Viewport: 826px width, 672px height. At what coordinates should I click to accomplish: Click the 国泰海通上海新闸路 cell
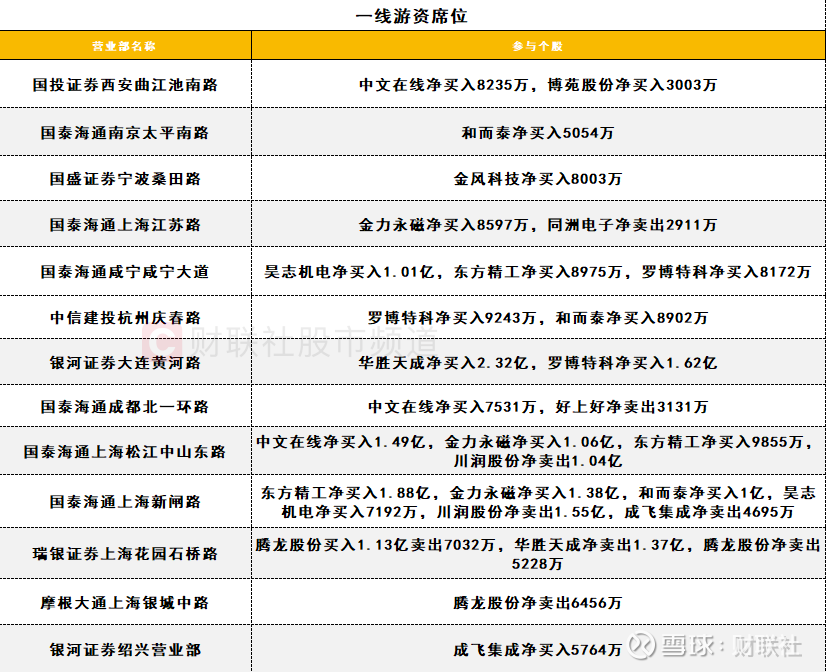125,502
